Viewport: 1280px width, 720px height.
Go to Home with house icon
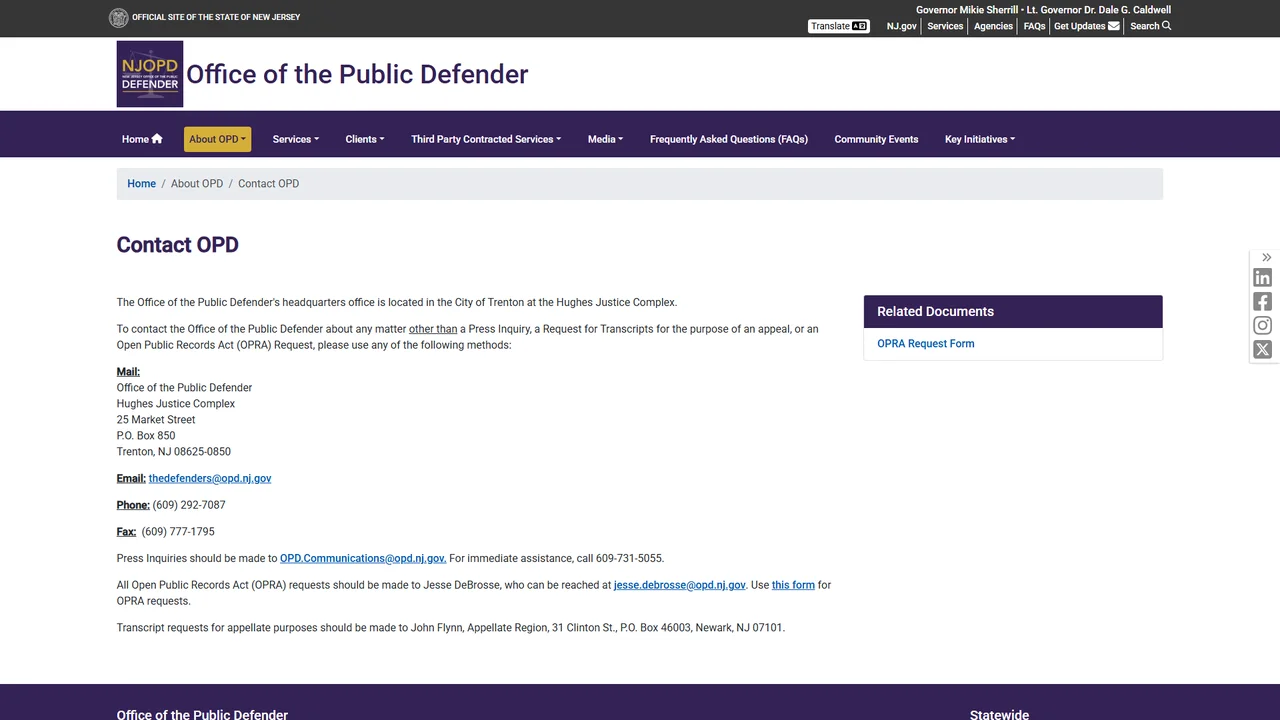tap(142, 139)
